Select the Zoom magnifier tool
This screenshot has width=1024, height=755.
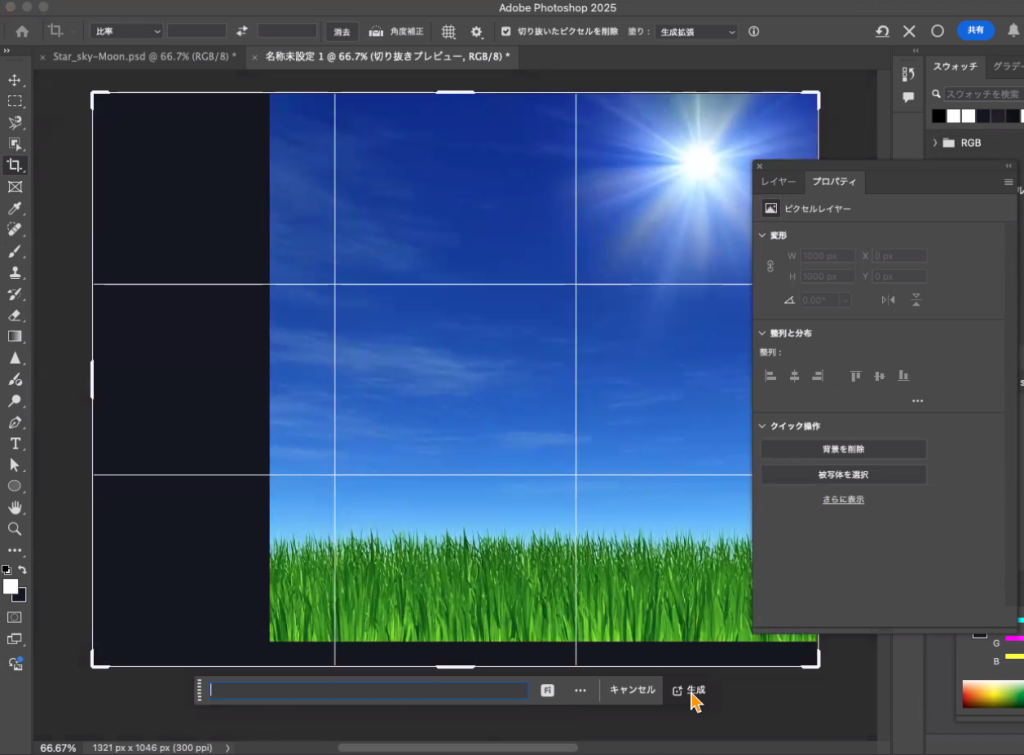(15, 528)
